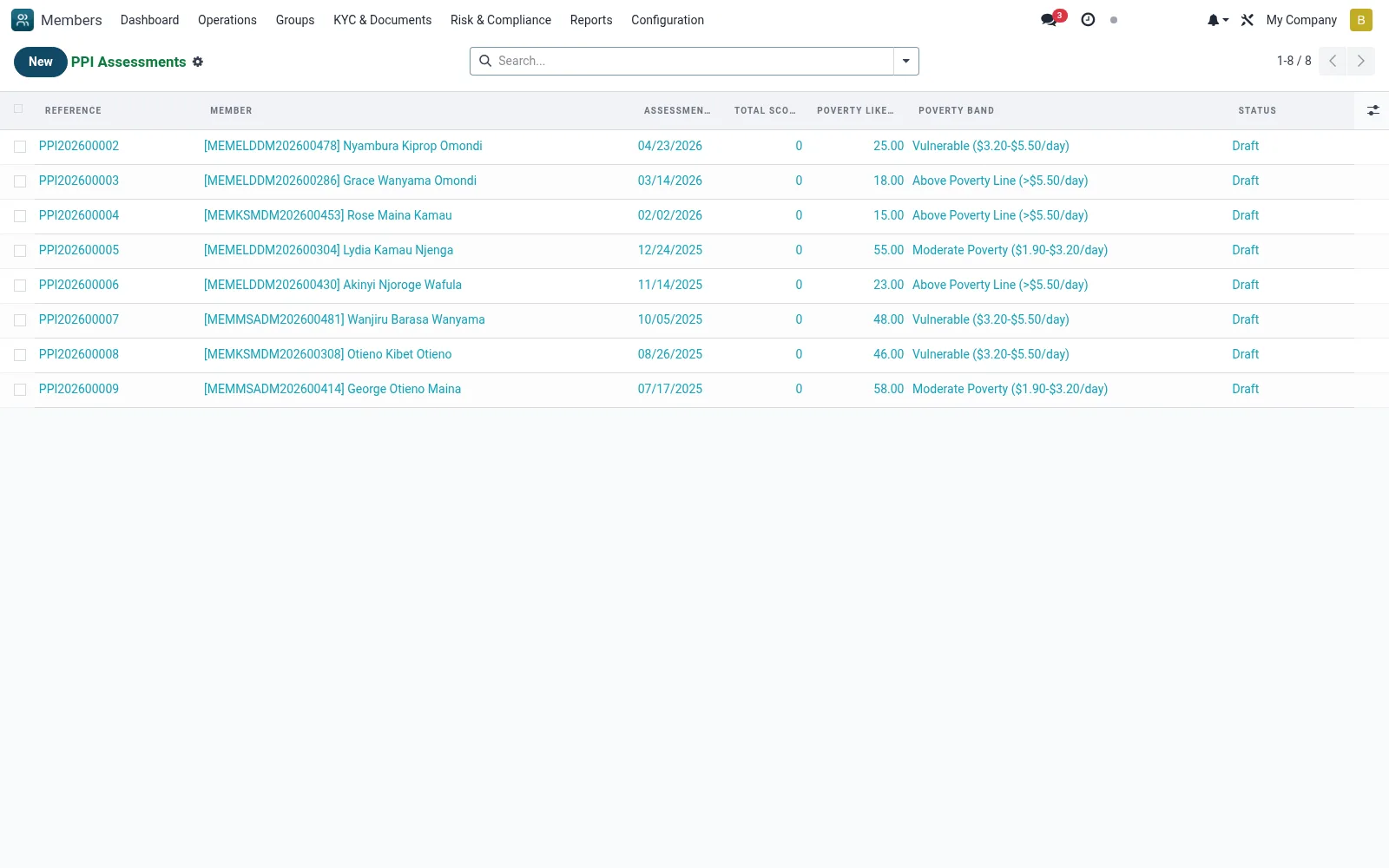The height and width of the screenshot is (868, 1389).
Task: Check the PPI202600004 row checkbox
Action: 20,216
